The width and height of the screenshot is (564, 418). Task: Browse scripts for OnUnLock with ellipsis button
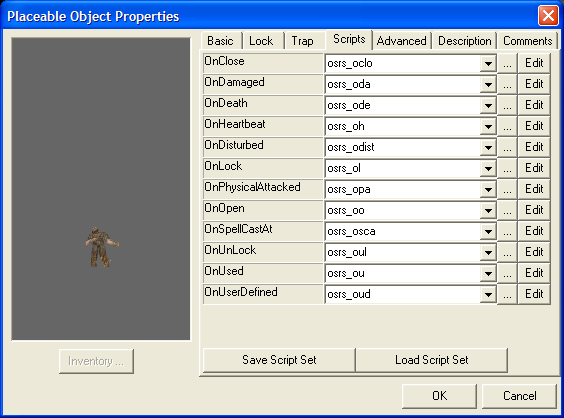507,252
